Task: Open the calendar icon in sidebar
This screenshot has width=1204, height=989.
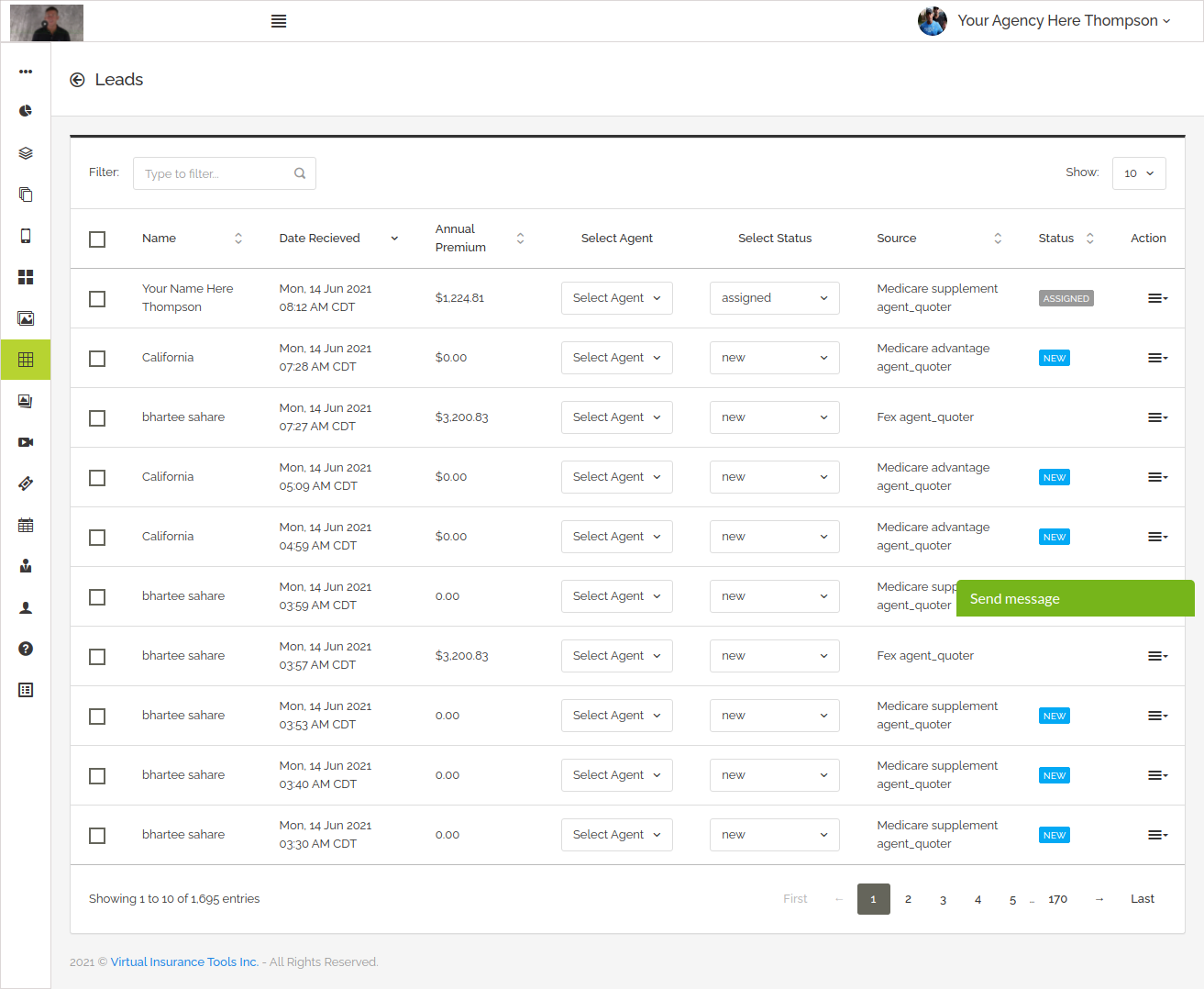Action: coord(26,526)
